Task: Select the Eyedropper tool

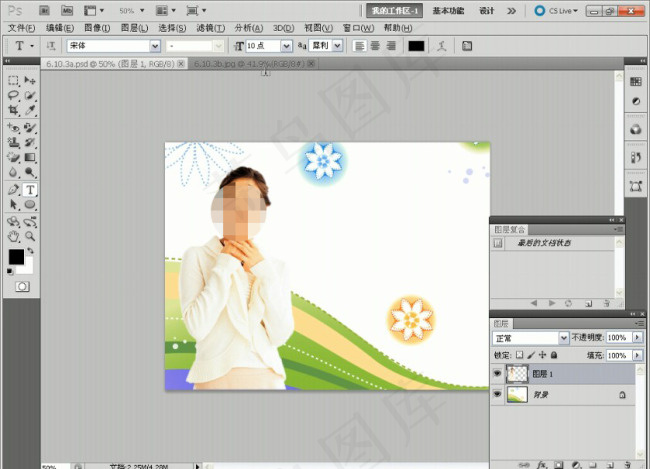Action: (30, 110)
